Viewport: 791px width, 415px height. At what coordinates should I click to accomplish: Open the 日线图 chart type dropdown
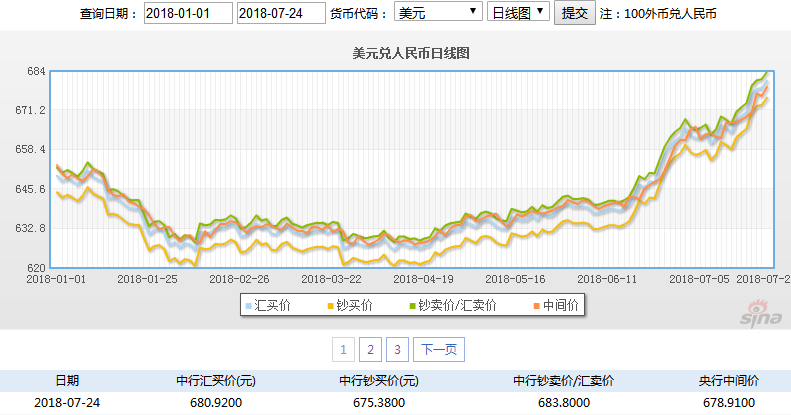[518, 12]
